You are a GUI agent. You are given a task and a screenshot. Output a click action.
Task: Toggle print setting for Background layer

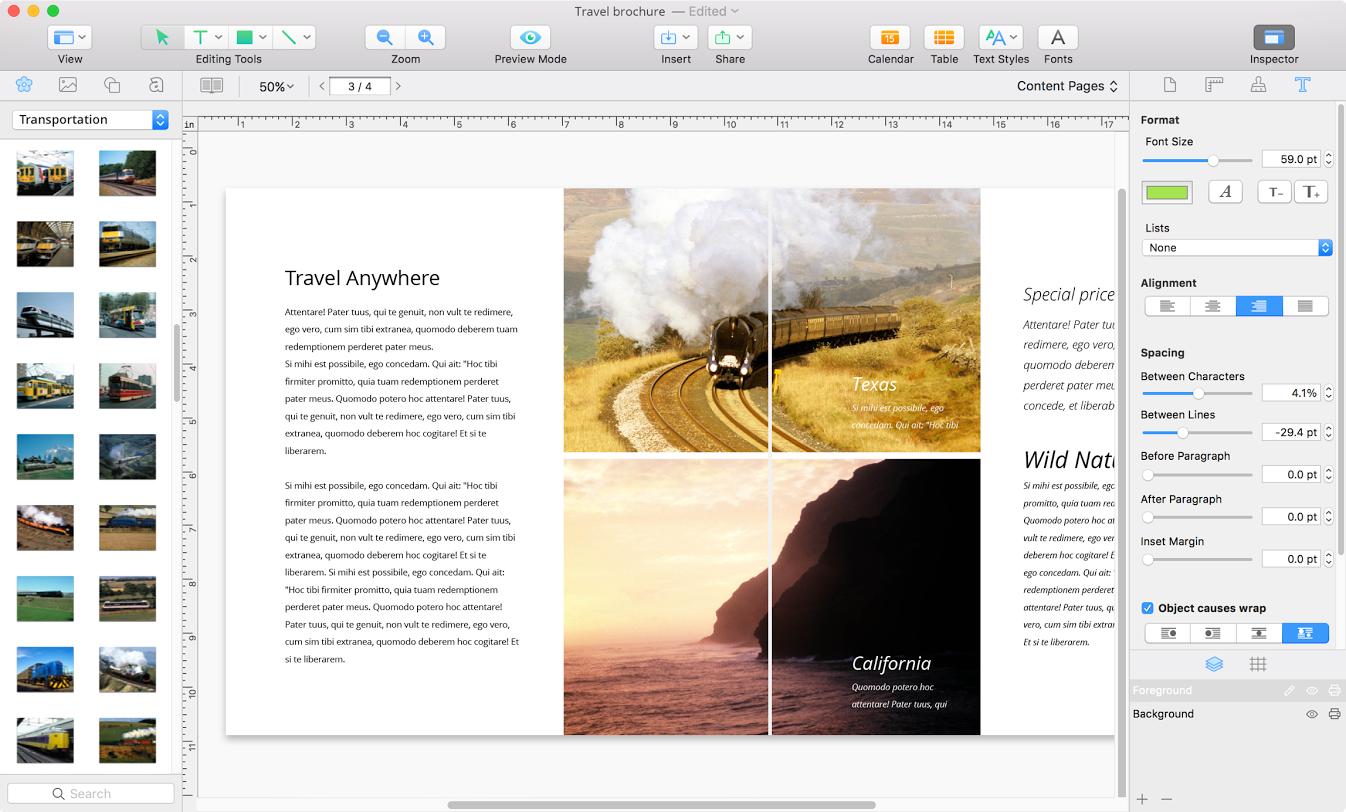[1334, 714]
